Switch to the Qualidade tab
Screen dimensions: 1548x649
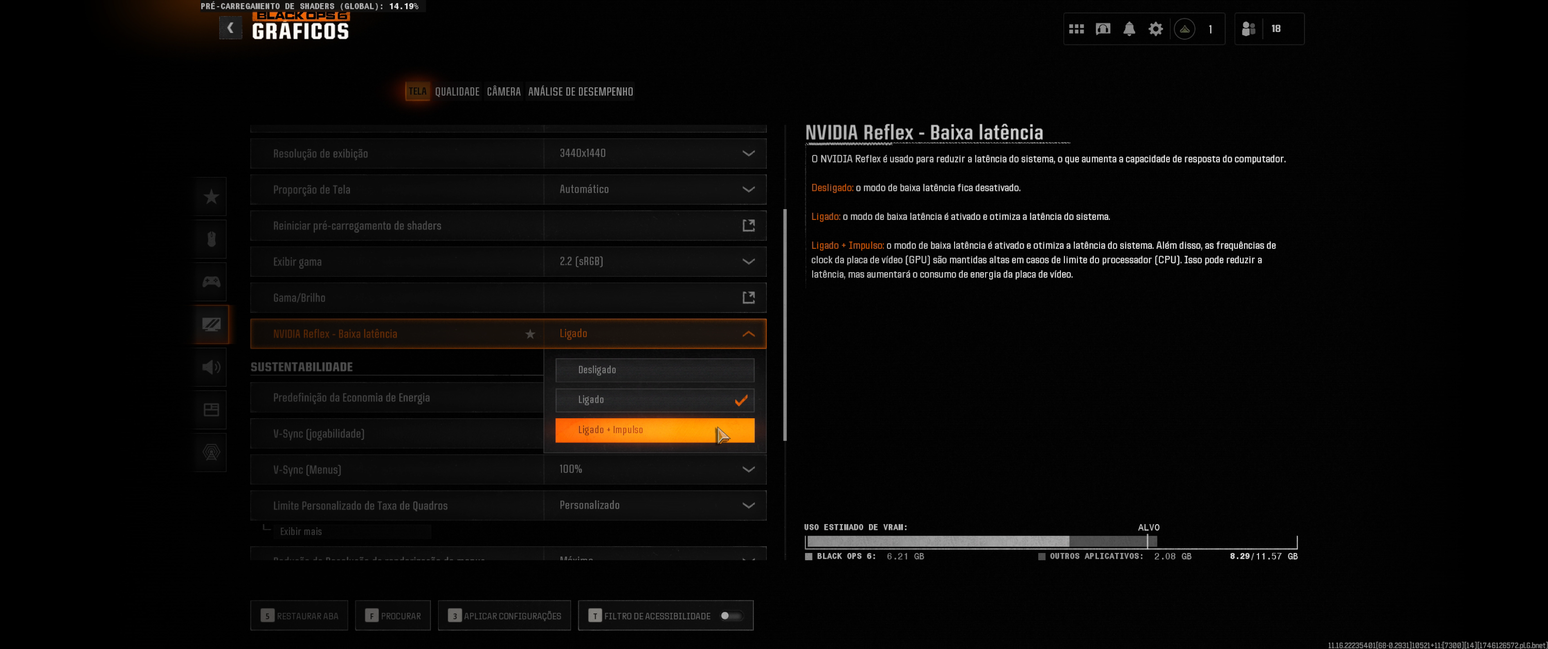[457, 91]
